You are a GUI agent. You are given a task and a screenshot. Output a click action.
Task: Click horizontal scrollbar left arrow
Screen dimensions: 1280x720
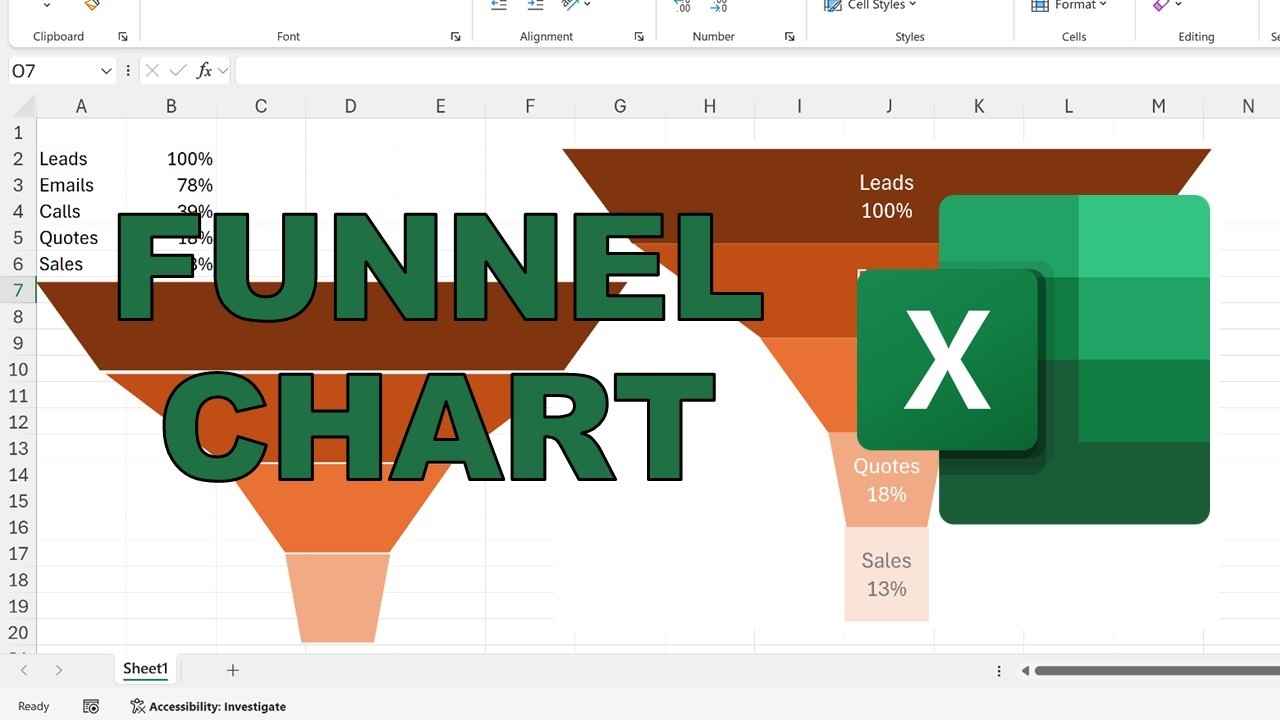point(1025,670)
